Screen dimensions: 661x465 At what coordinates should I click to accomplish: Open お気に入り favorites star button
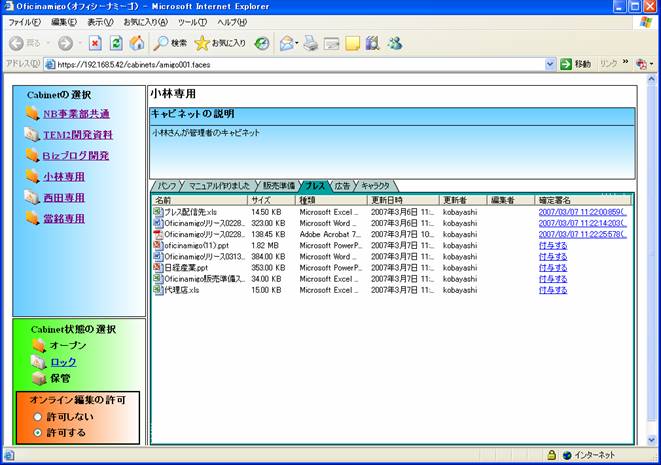(x=220, y=43)
